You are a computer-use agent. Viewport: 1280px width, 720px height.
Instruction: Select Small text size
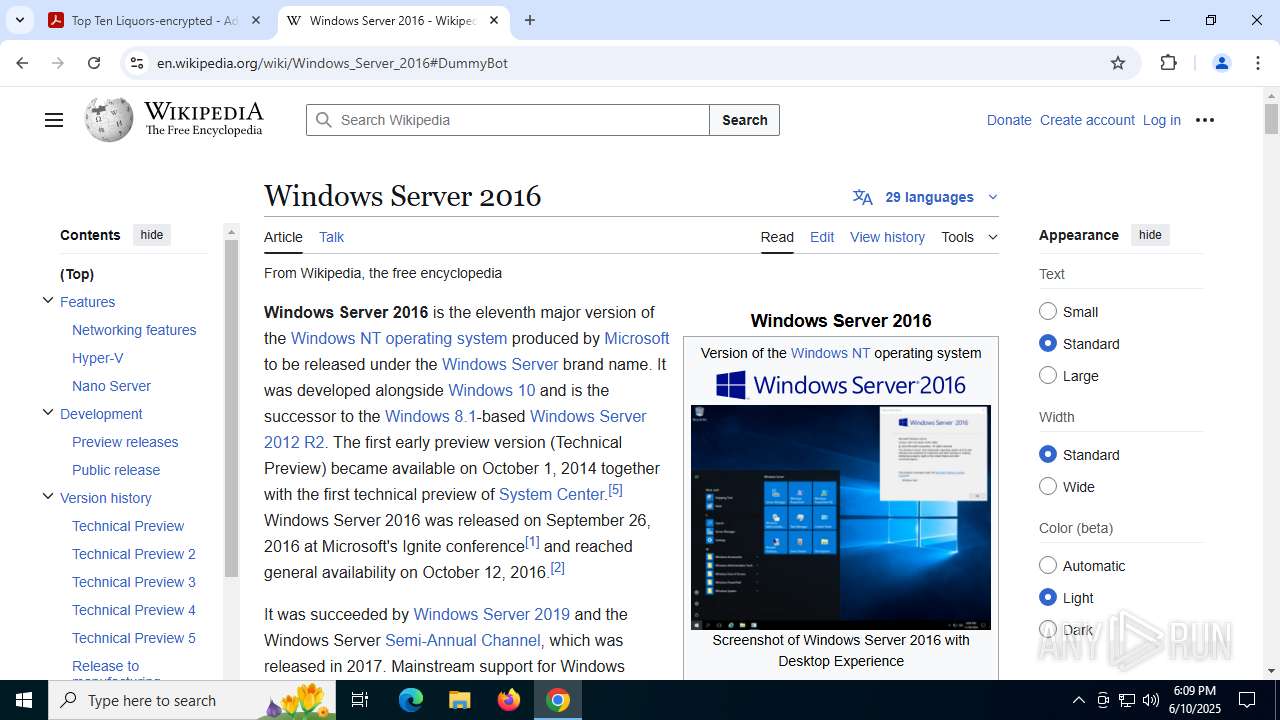[1048, 311]
